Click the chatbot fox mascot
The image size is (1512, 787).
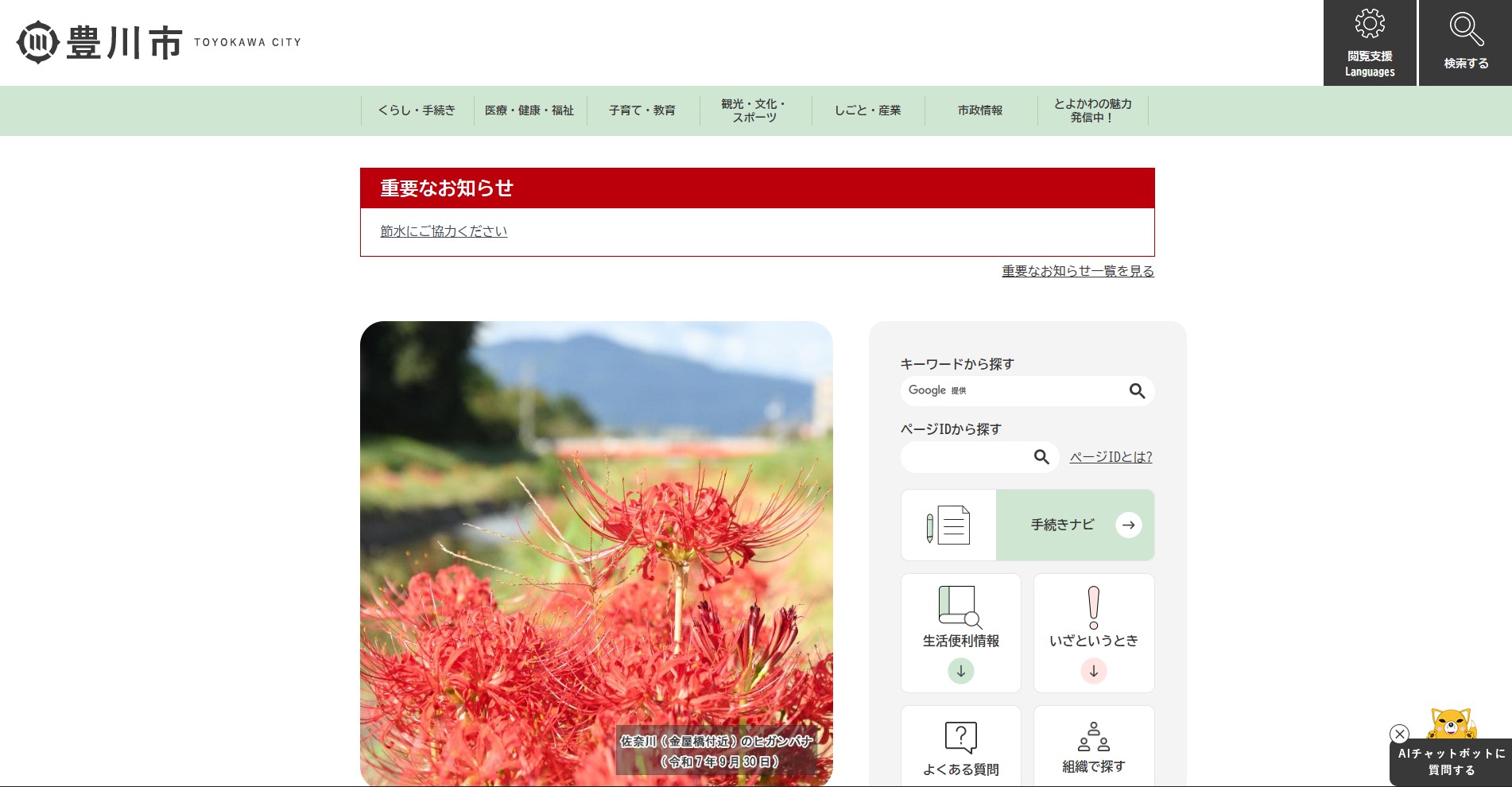coord(1452,723)
